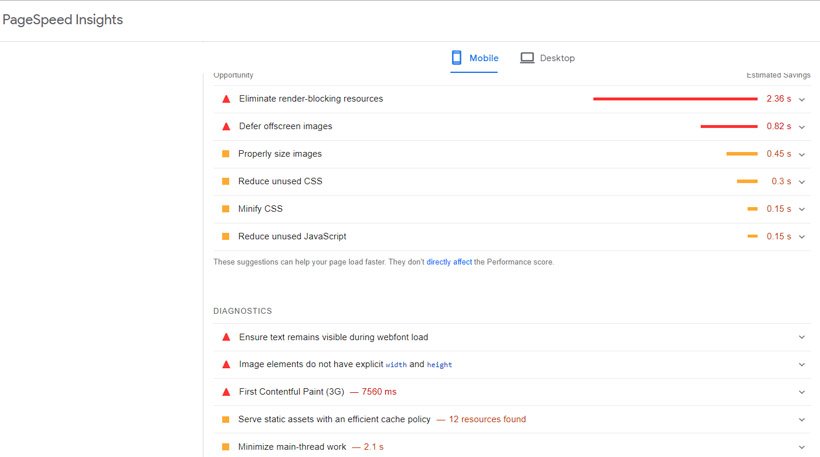Click the '0.3 s' estimated savings value

[781, 181]
